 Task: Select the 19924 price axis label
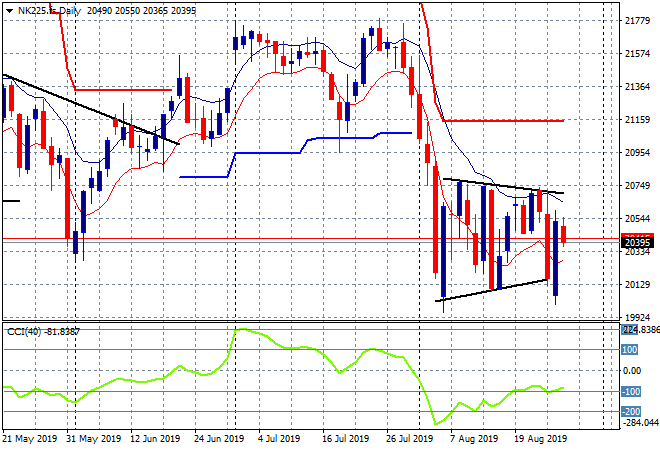coord(637,317)
